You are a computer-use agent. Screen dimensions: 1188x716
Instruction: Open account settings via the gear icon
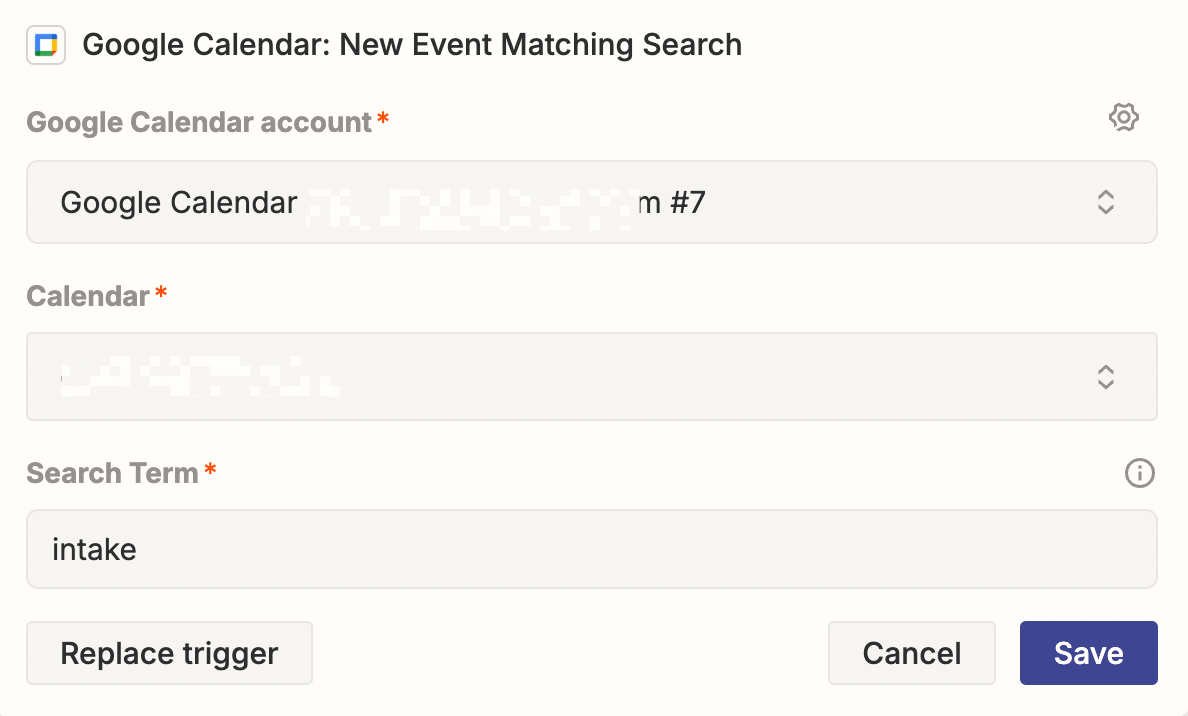point(1124,117)
